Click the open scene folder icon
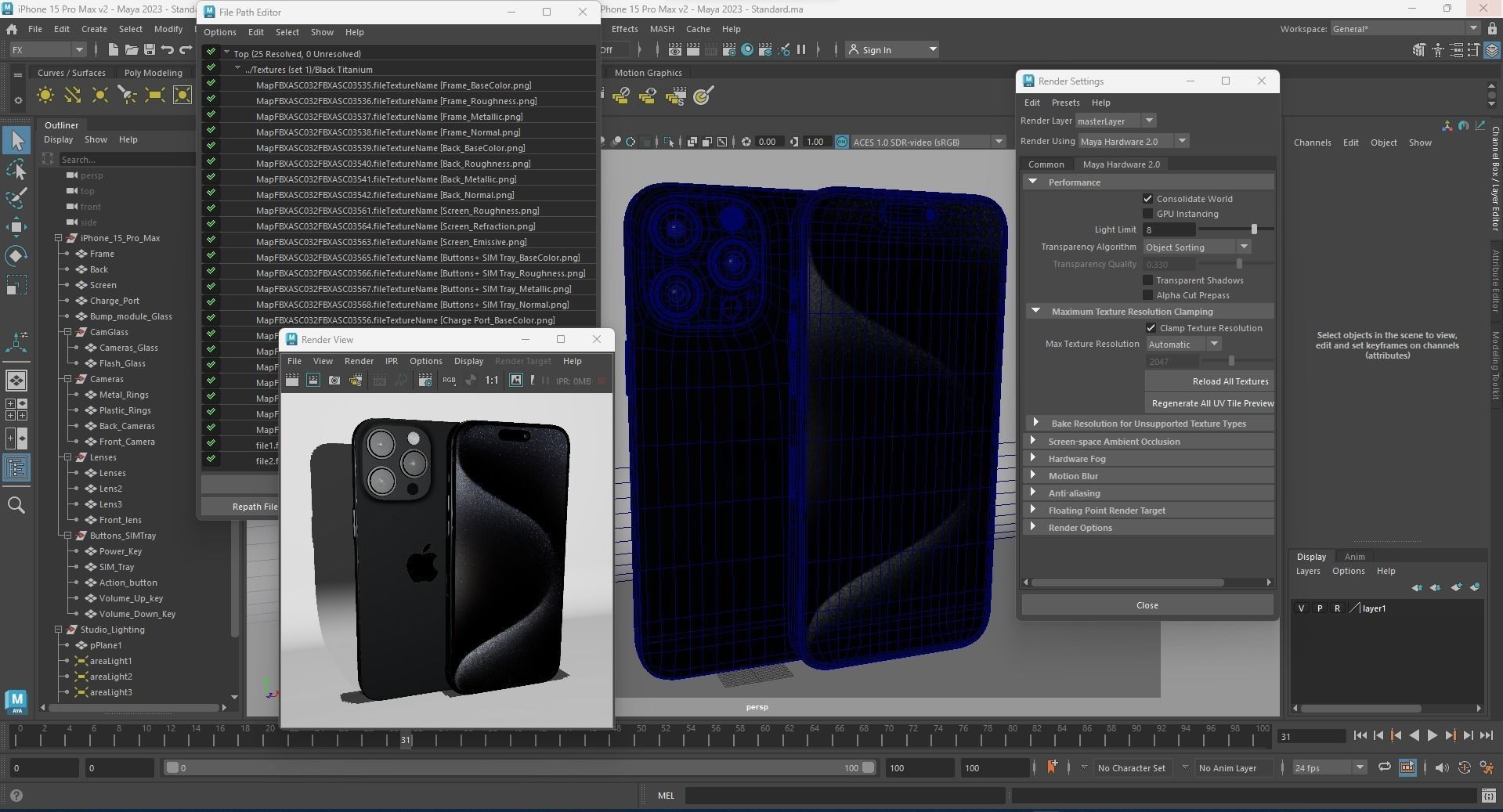The height and width of the screenshot is (812, 1503). click(x=131, y=49)
